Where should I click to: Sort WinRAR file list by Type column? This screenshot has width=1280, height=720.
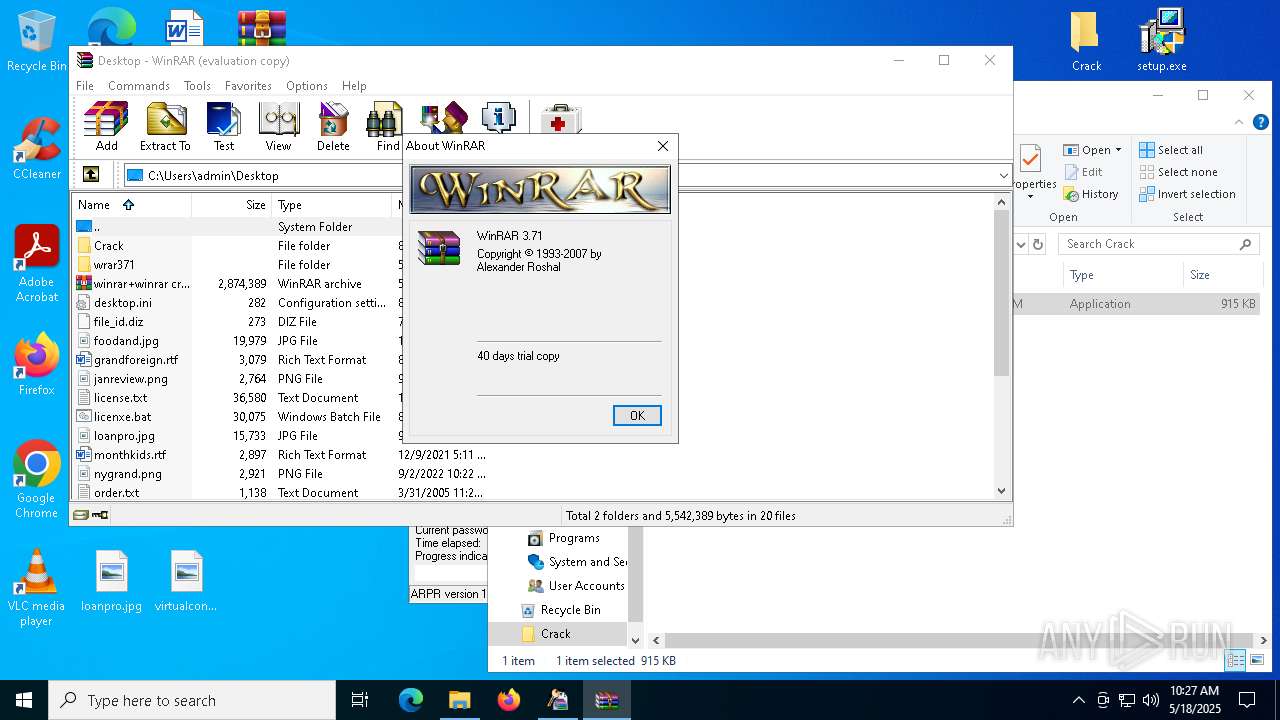[332, 205]
